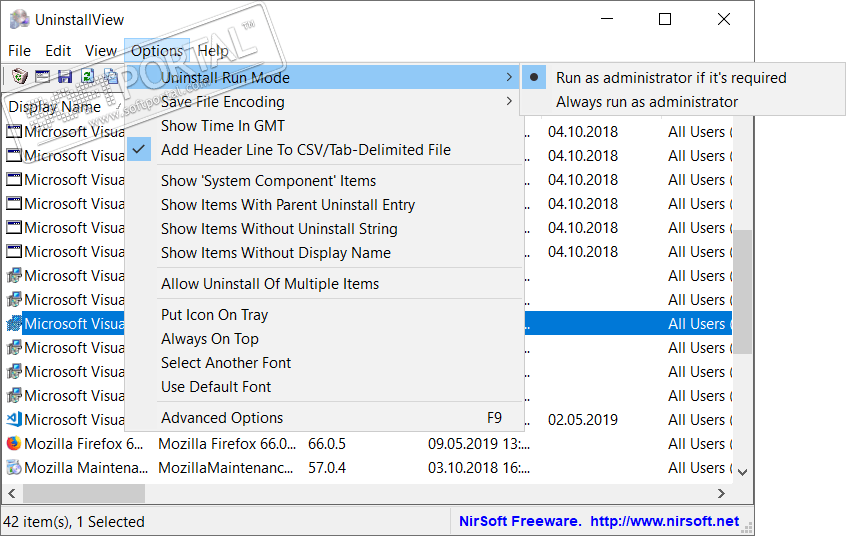Uncheck 'Add Header Line To CSV/Tab-Delimited File'
This screenshot has height=536, width=846.
(305, 150)
